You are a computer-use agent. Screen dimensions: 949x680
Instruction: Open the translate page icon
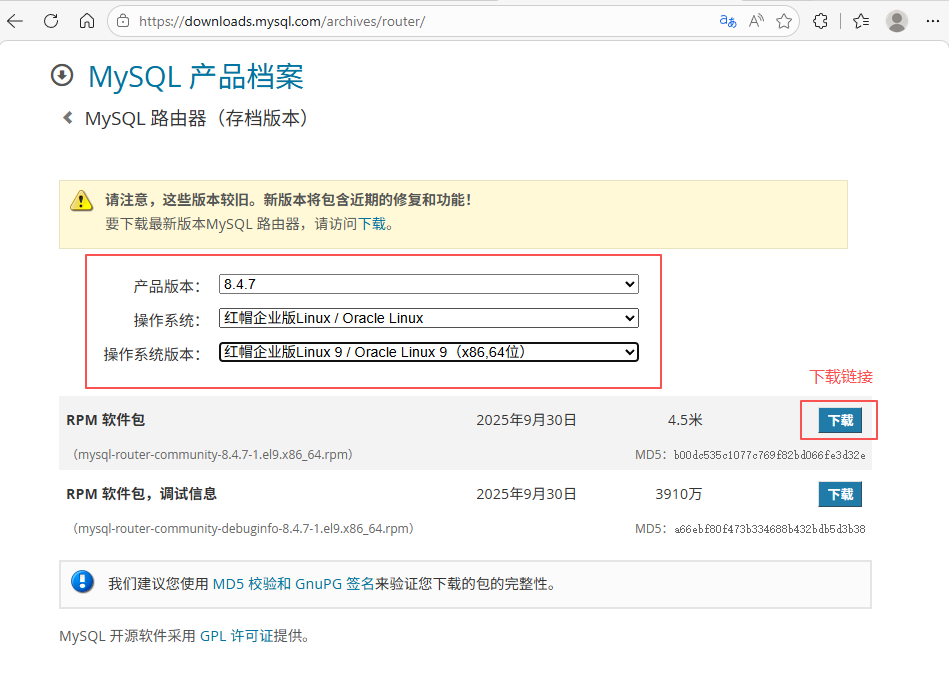(x=727, y=21)
